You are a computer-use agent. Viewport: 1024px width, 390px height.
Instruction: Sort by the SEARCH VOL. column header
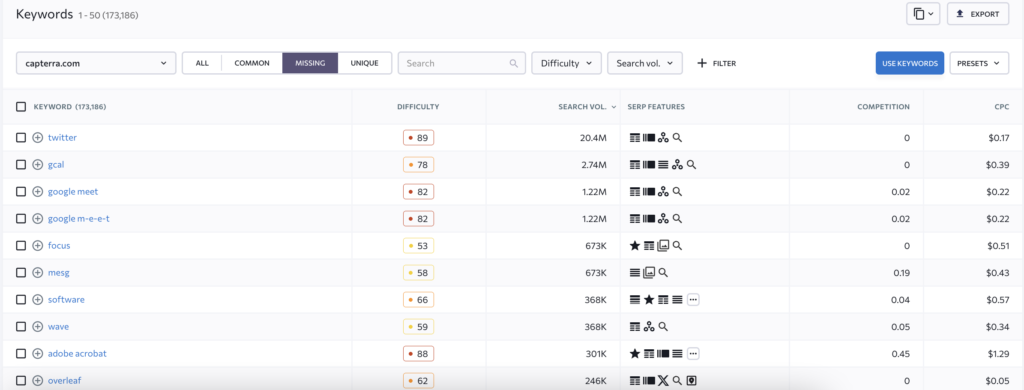click(586, 106)
